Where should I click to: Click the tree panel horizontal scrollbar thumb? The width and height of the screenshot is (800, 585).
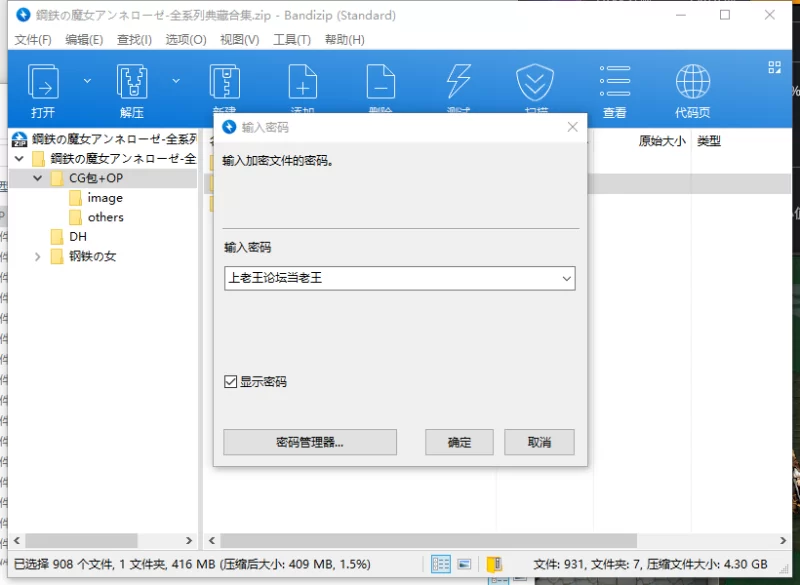(81, 541)
